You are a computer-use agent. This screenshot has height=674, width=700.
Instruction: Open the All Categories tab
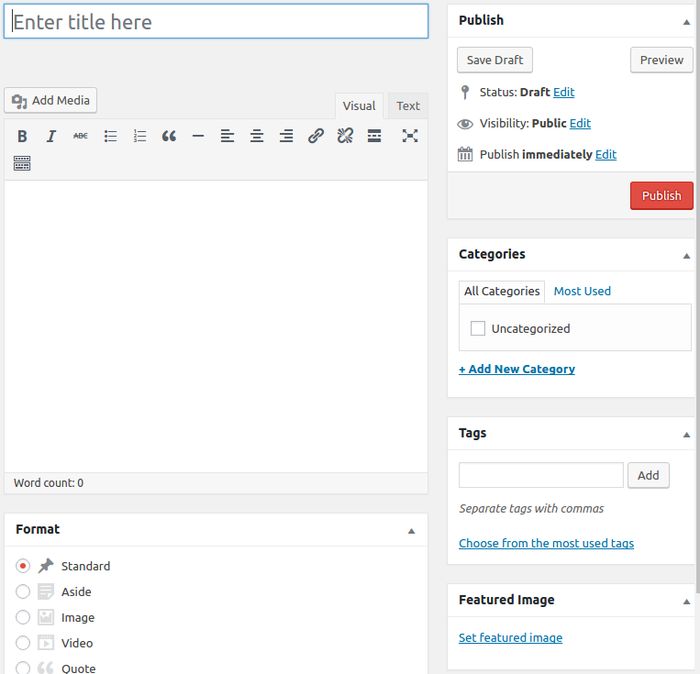click(x=502, y=291)
